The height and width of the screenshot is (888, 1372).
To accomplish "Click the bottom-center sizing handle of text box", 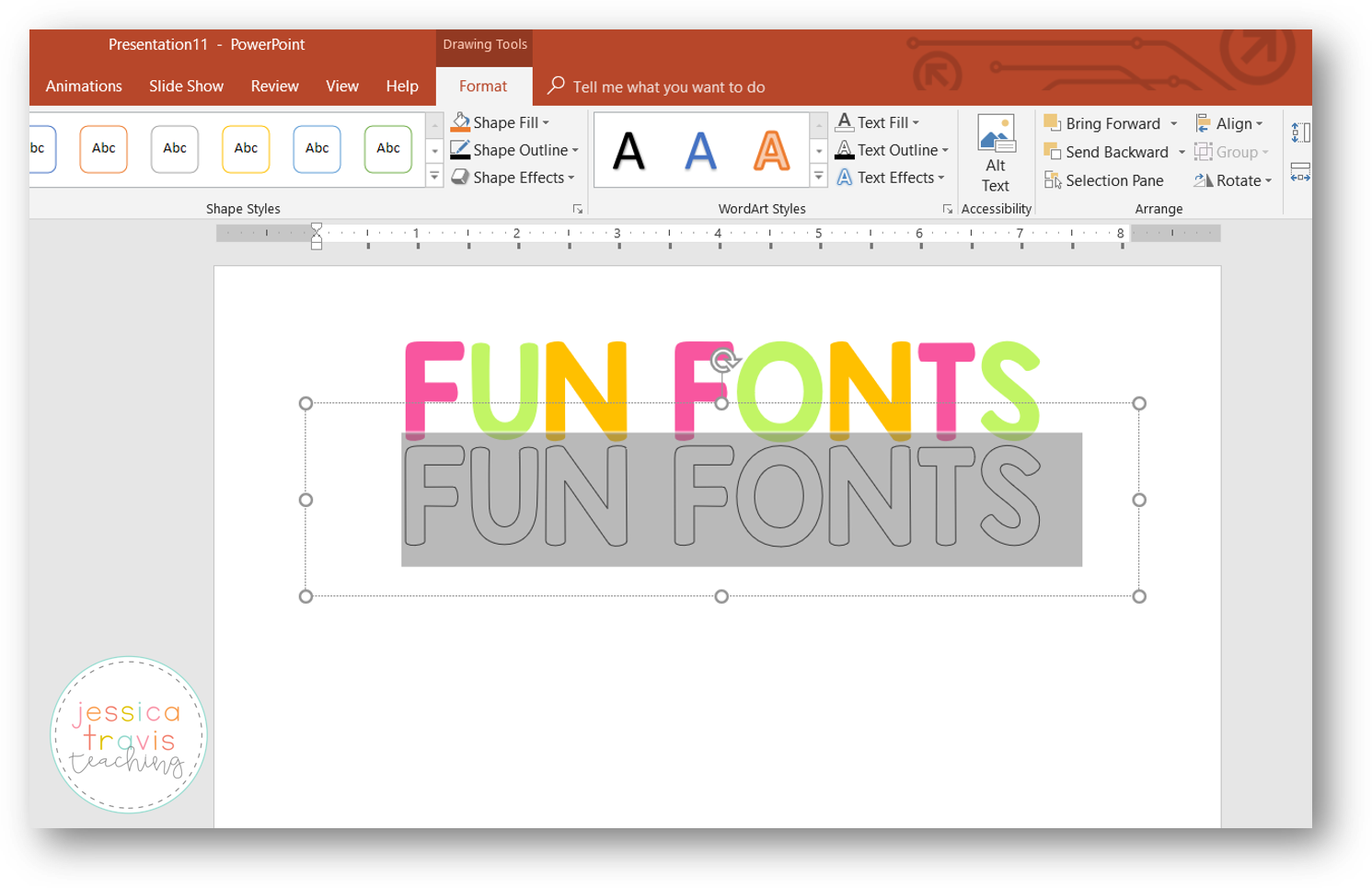I will click(x=721, y=596).
